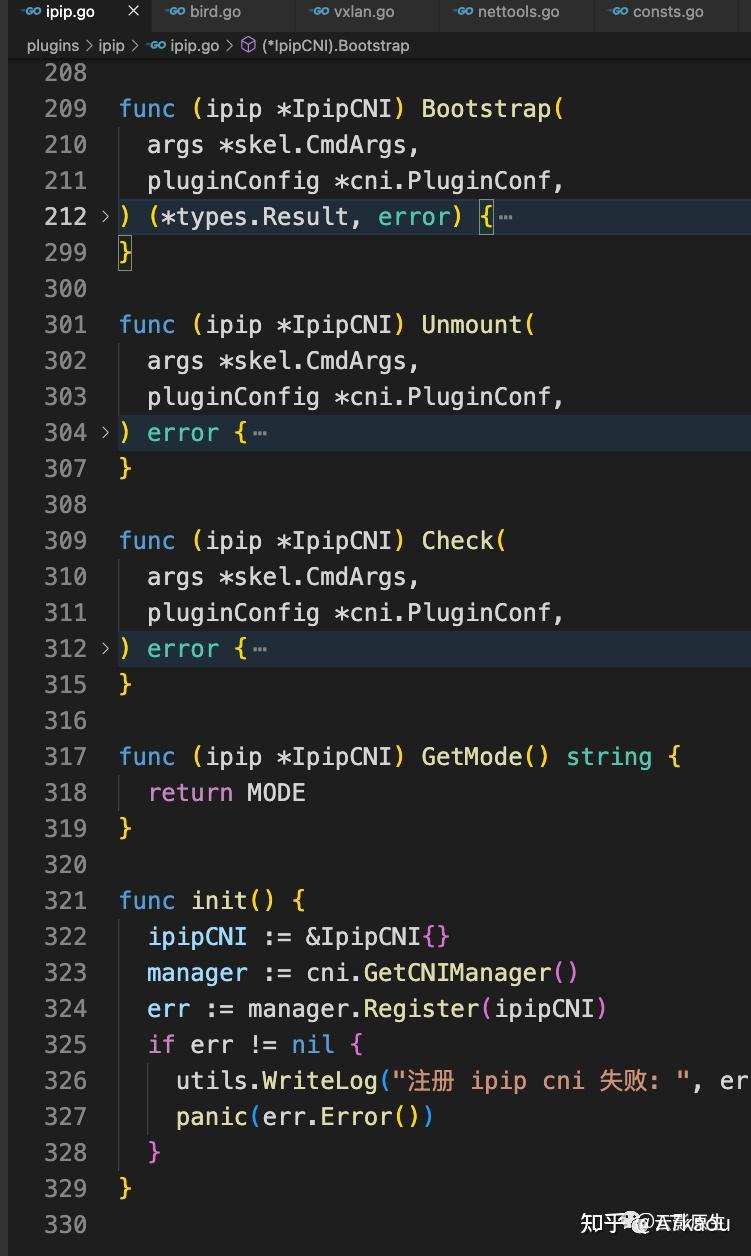Click the Go file icon on nettools.go tab
Image resolution: width=751 pixels, height=1256 pixels.
pos(463,12)
